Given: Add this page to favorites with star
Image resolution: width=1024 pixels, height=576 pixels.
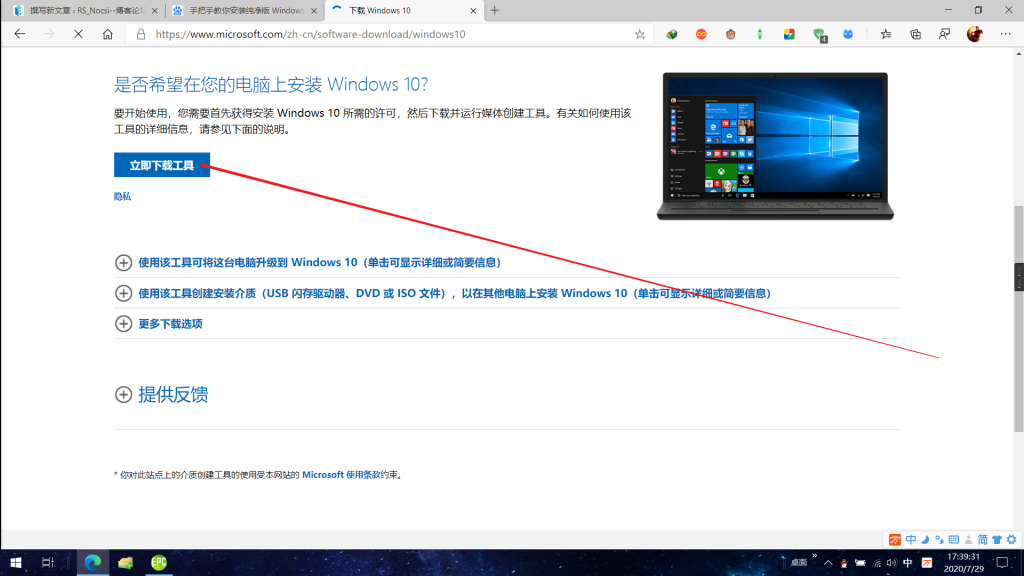Looking at the screenshot, I should pyautogui.click(x=639, y=34).
